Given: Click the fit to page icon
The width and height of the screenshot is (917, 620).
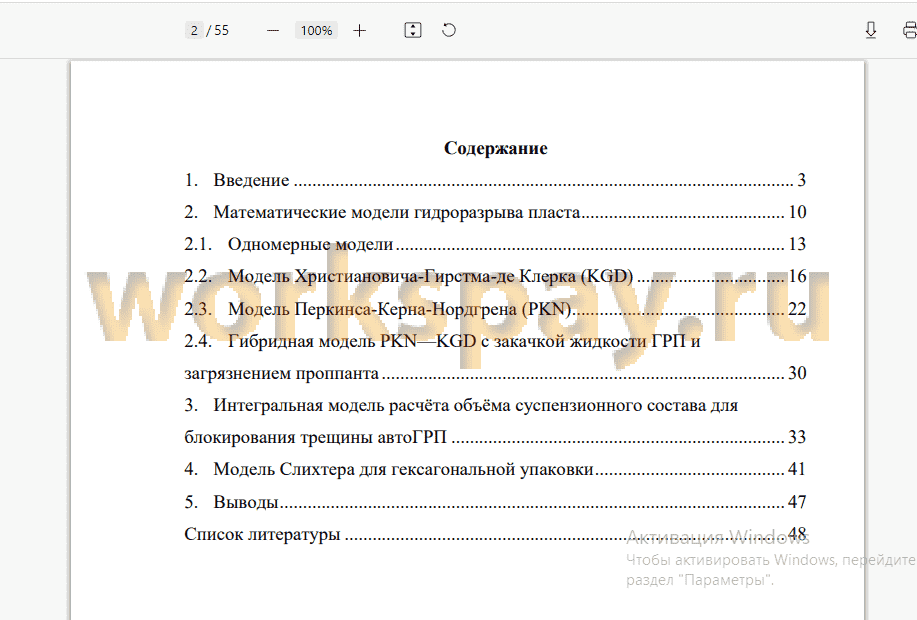Looking at the screenshot, I should pos(413,30).
